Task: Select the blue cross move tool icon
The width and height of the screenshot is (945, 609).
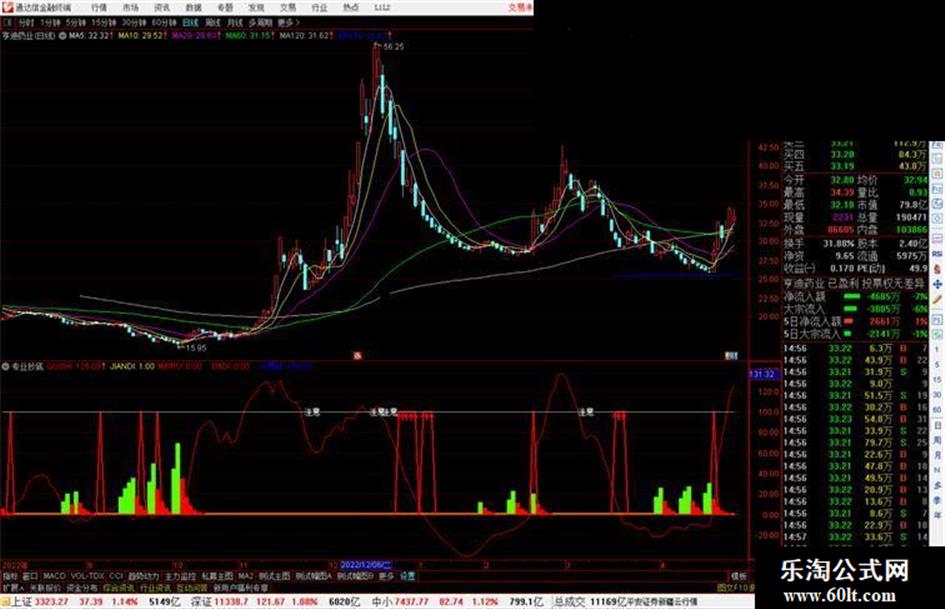Action: [x=937, y=283]
